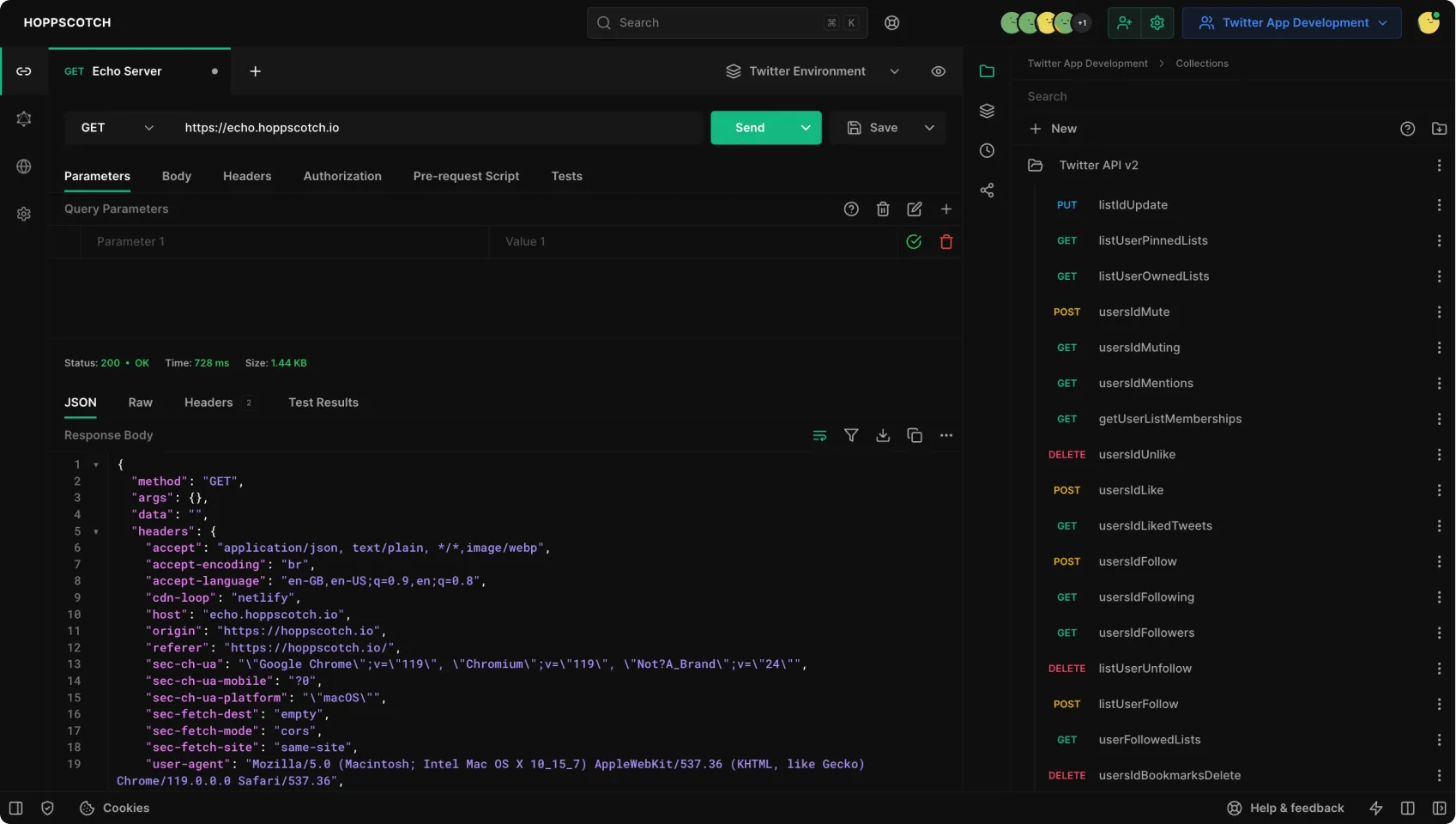Screen dimensions: 1456x824
Task: Toggle environment variables preview with eye icon
Action: 938,71
